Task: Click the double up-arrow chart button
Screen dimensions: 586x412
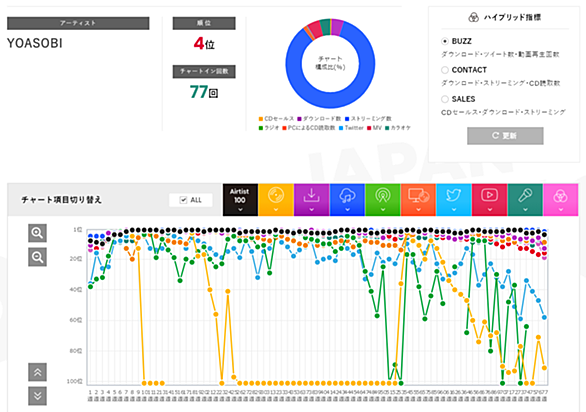Action: point(37,372)
